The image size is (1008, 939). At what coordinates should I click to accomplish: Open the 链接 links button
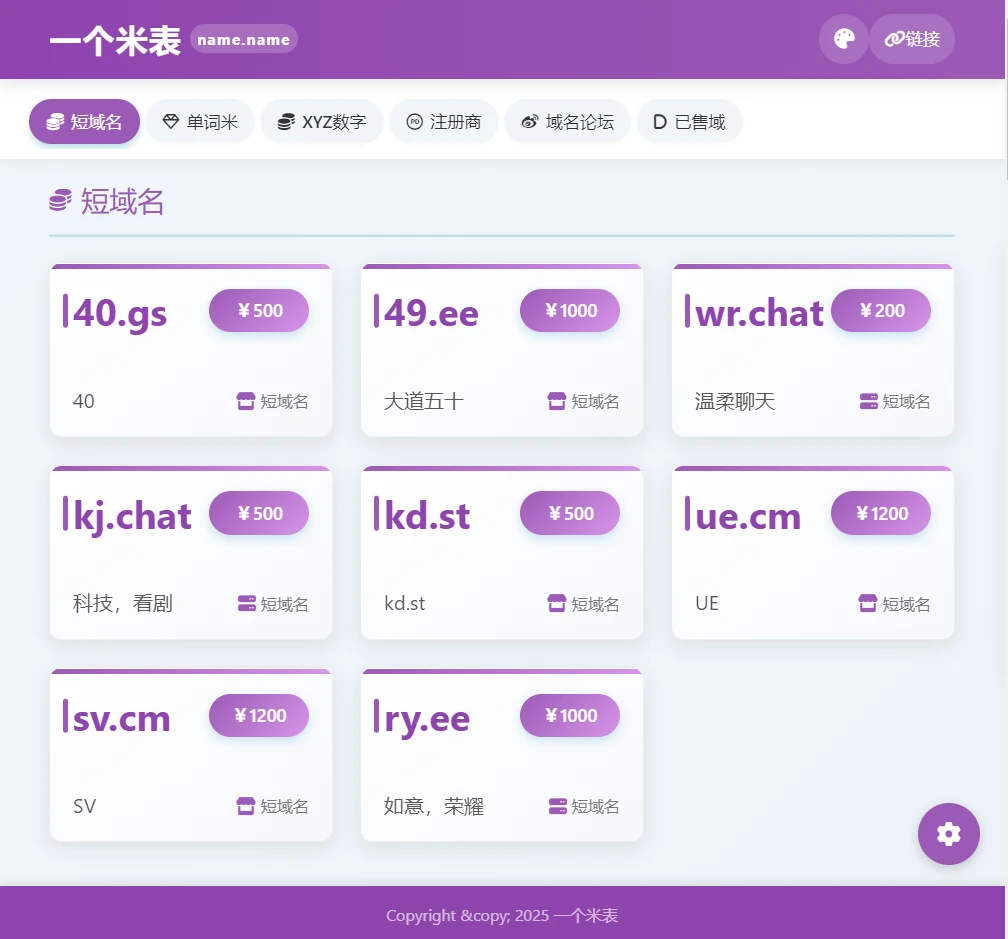click(x=912, y=40)
